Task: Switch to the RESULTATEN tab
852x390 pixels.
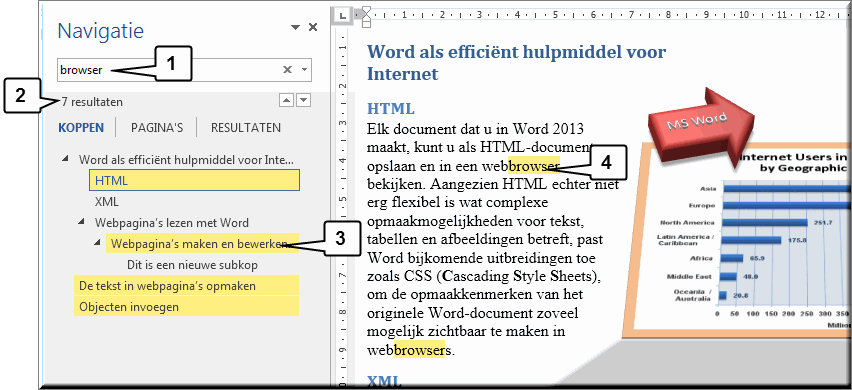Action: (246, 128)
